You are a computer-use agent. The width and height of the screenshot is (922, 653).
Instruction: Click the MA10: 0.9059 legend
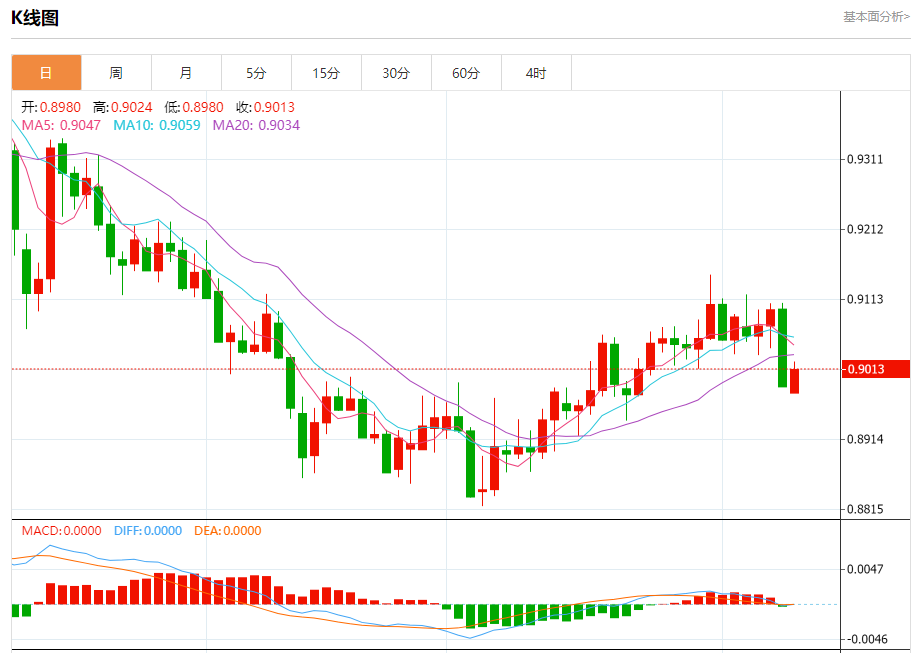[157, 125]
